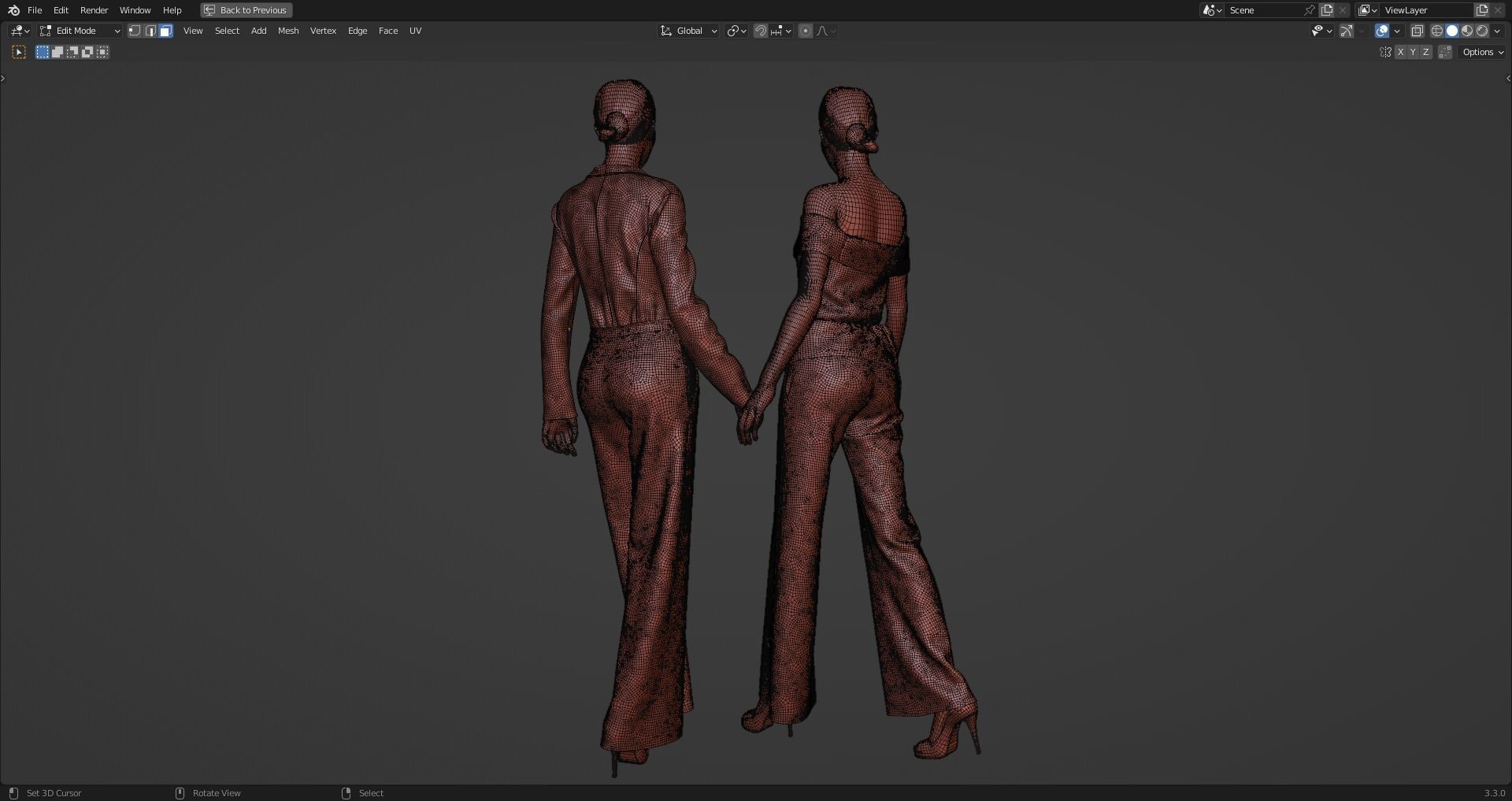Open the Window menu

[135, 10]
